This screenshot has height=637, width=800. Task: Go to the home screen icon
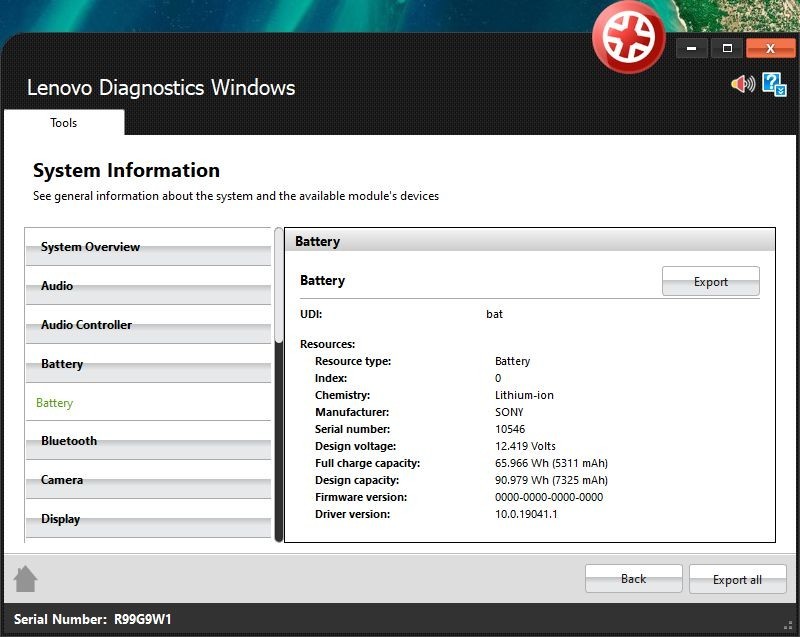25,579
